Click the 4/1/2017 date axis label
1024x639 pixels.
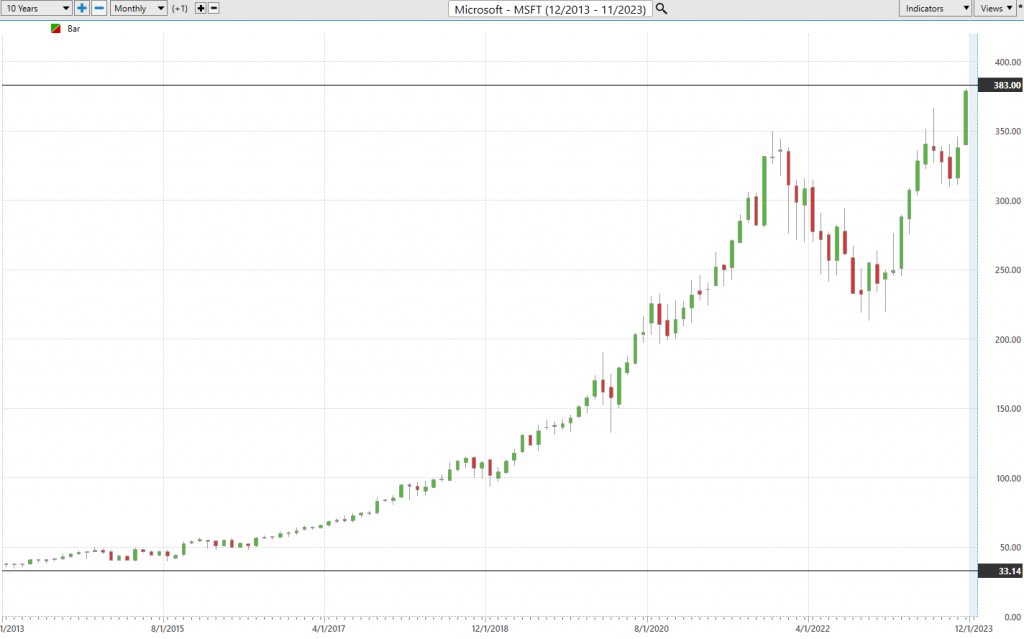coord(328,629)
